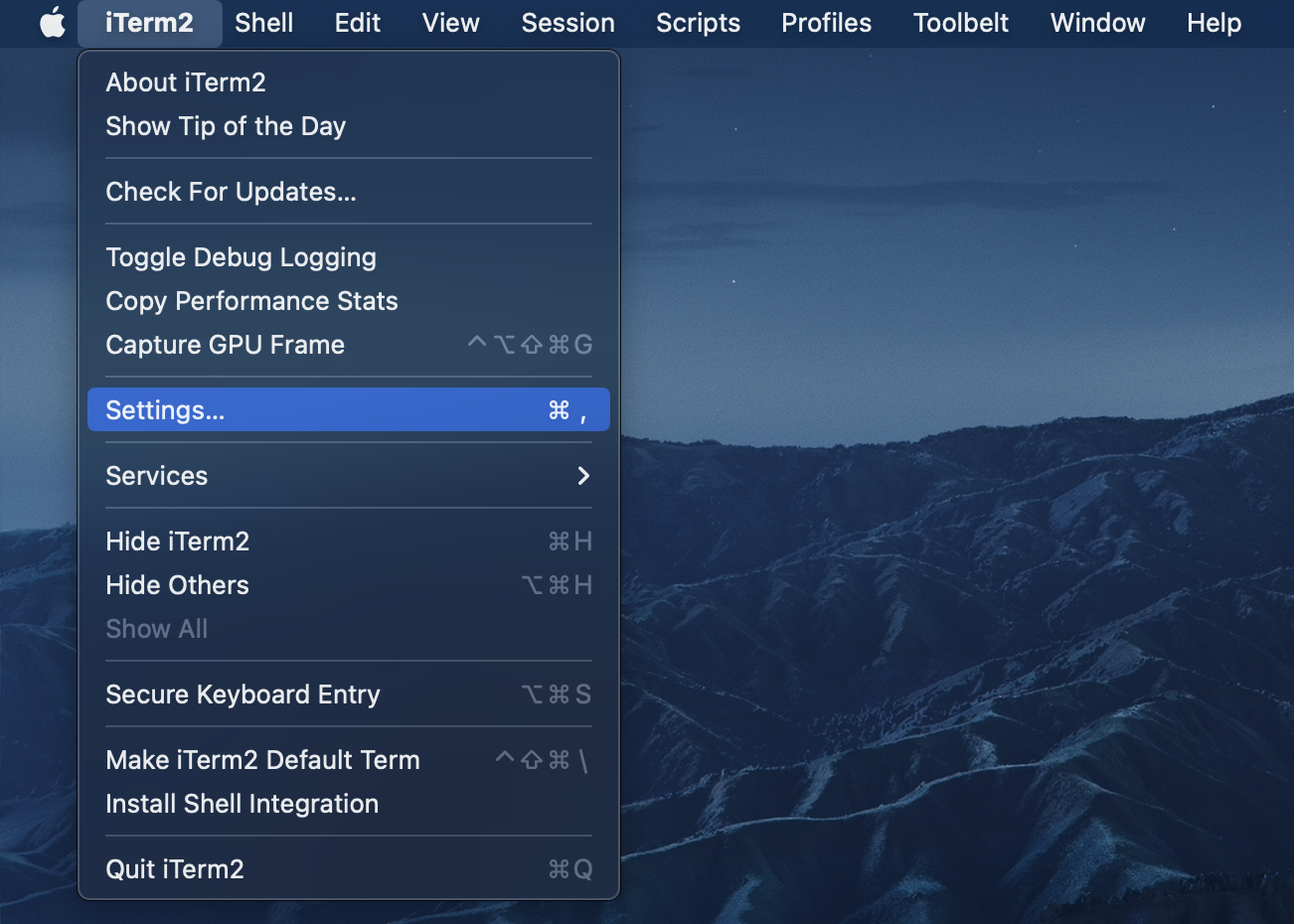Select About iTerm2
This screenshot has width=1294, height=924.
coord(186,82)
